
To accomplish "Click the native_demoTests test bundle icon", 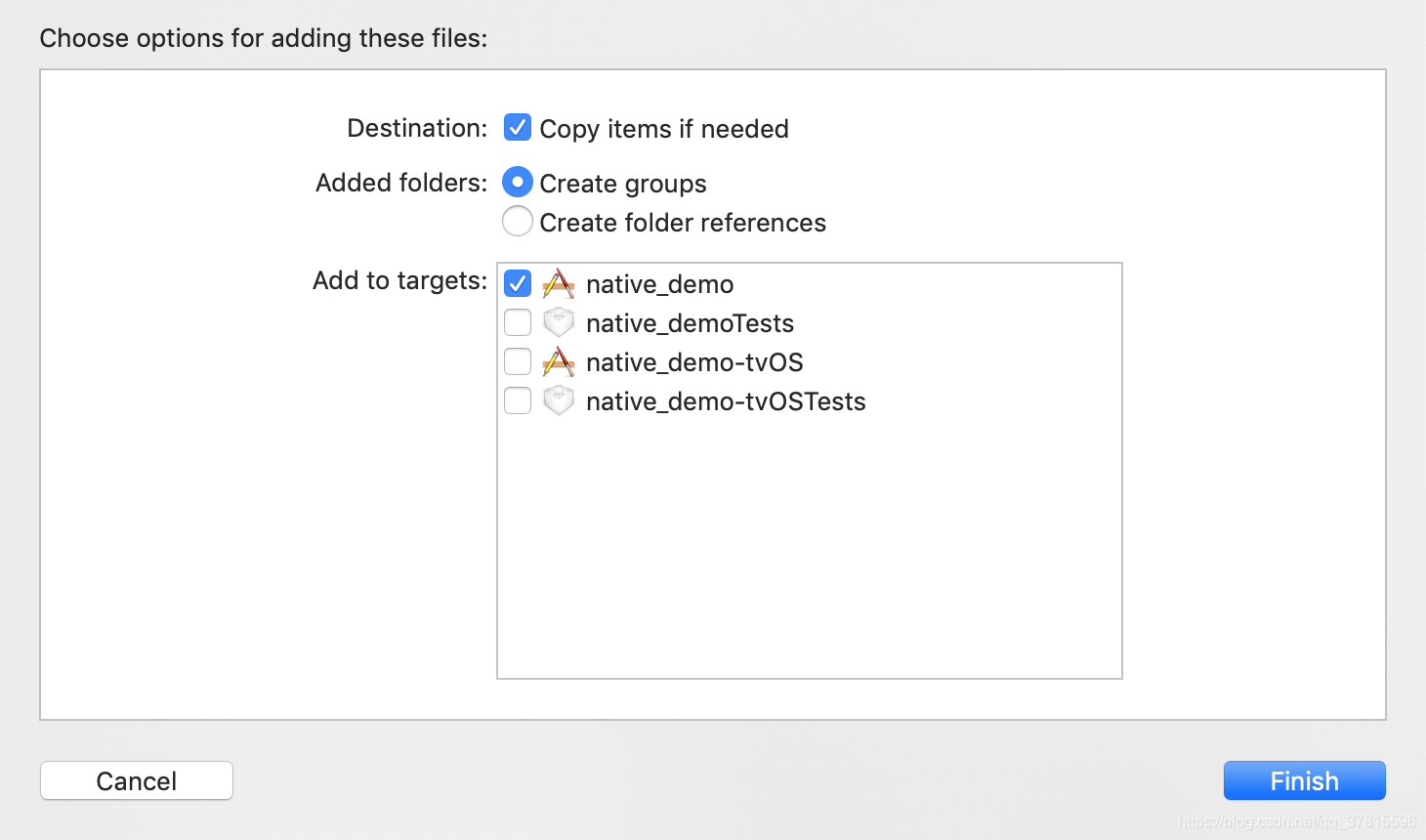I will click(559, 322).
